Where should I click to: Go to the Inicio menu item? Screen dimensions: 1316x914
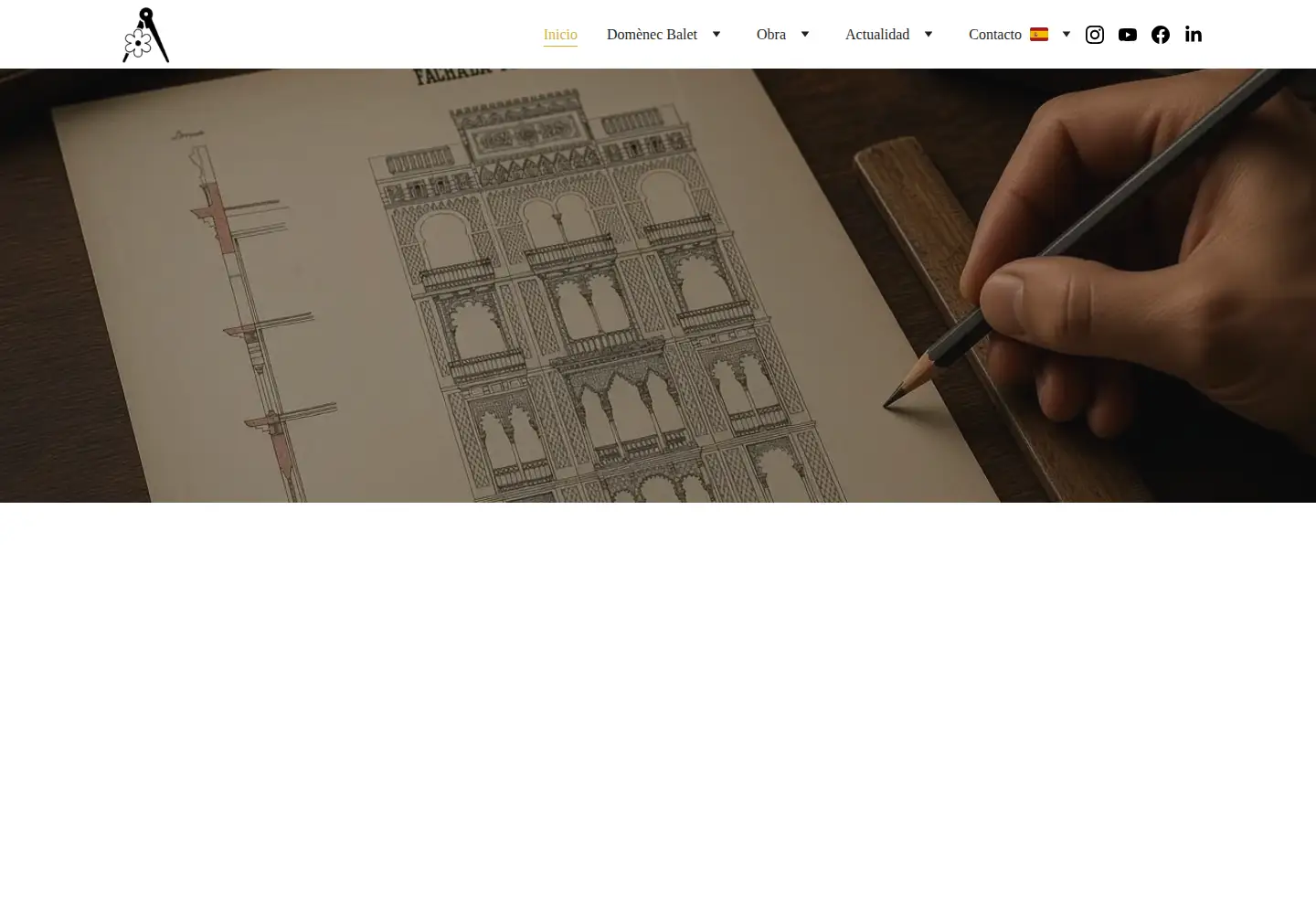pyautogui.click(x=560, y=35)
